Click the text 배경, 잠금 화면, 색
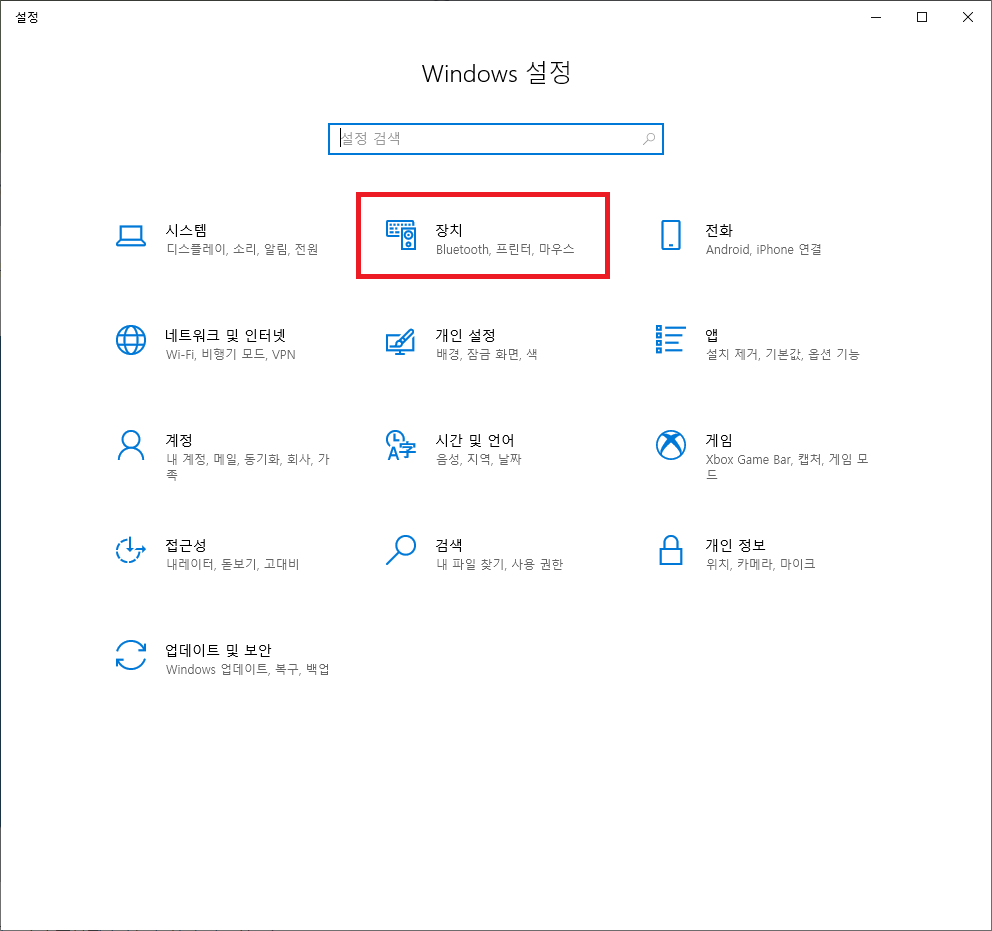Viewport: 992px width, 931px height. coord(487,354)
